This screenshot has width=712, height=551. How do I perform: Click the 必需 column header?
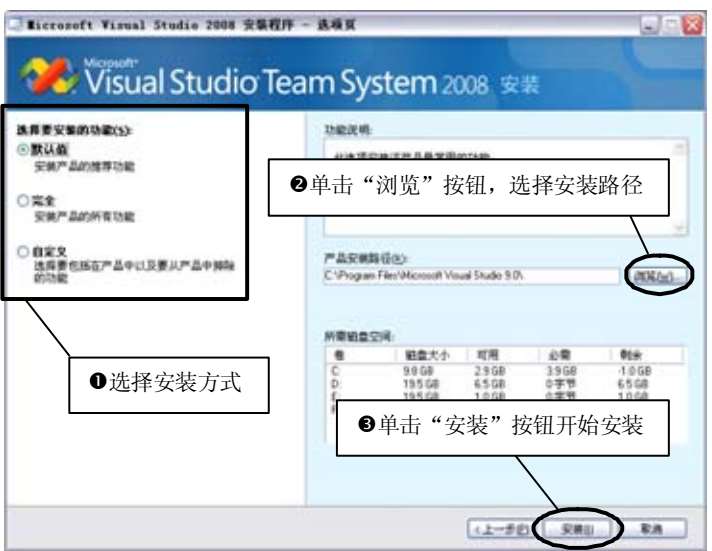click(x=573, y=354)
